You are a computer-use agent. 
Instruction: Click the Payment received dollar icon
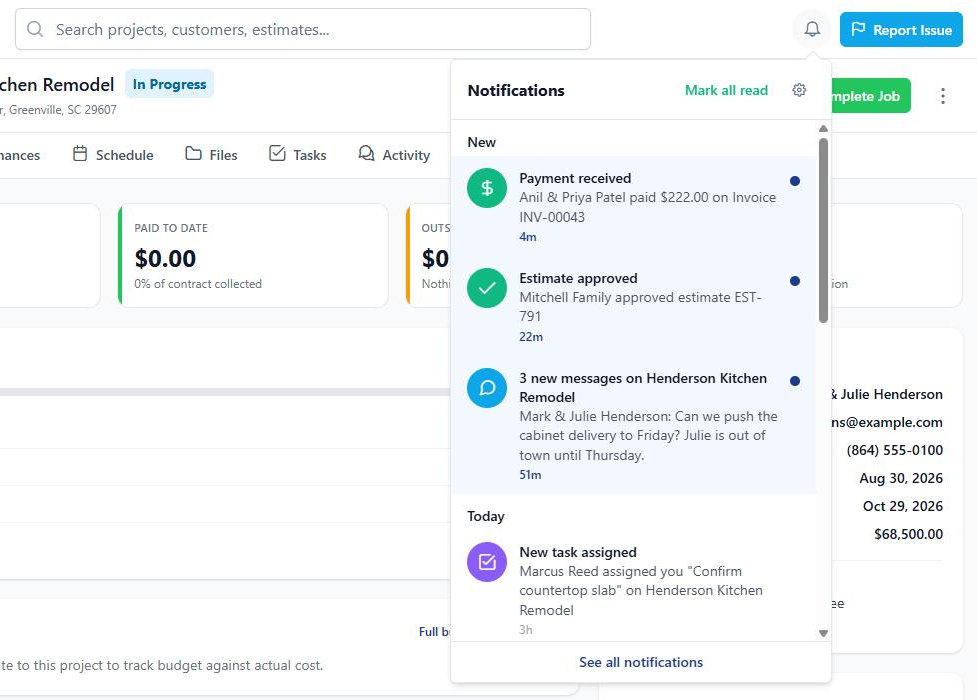pyautogui.click(x=487, y=188)
